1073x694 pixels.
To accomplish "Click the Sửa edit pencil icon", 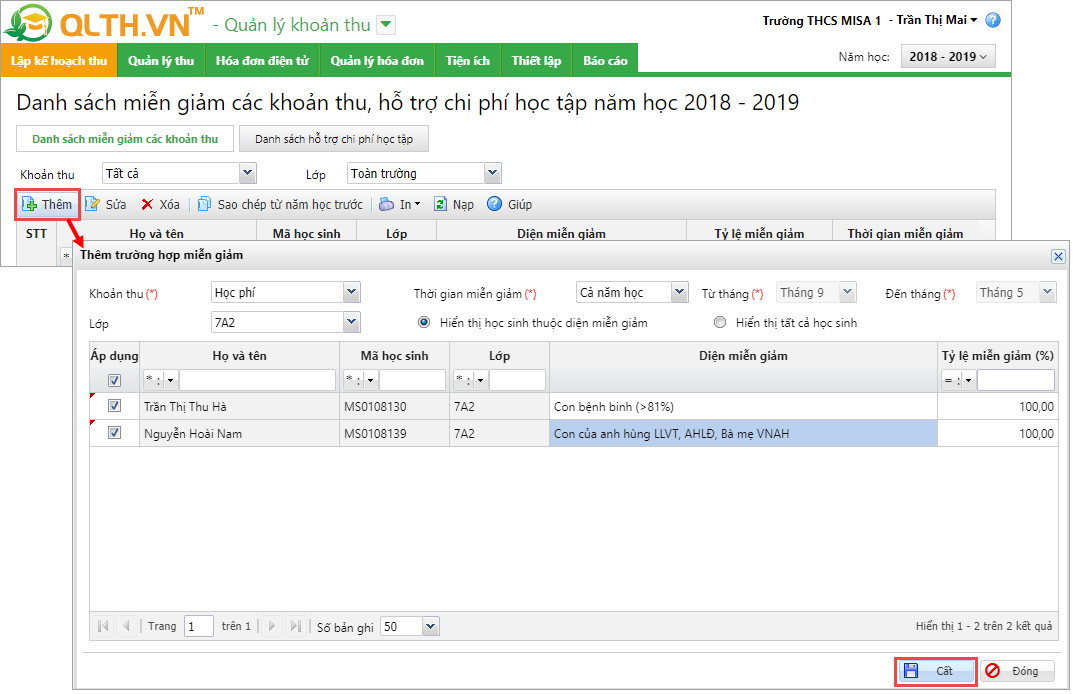I will pos(92,204).
